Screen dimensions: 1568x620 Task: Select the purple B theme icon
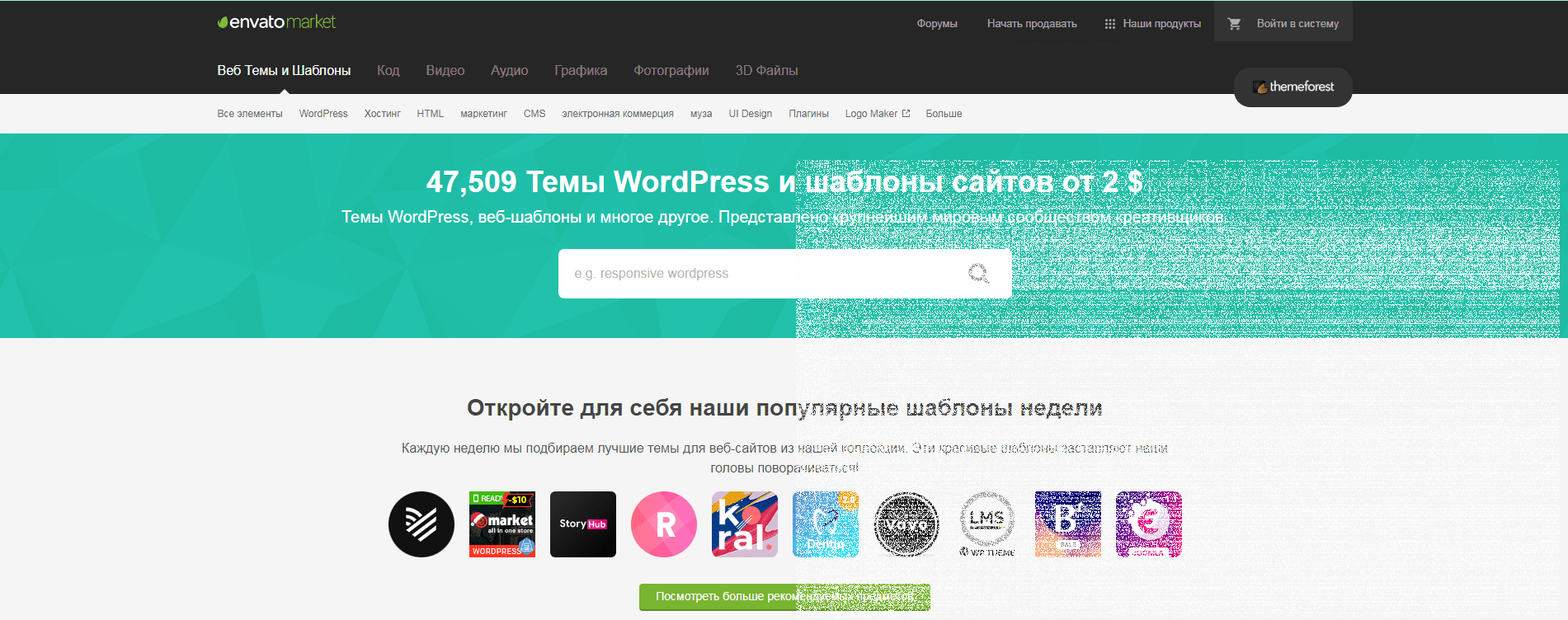(x=1068, y=524)
